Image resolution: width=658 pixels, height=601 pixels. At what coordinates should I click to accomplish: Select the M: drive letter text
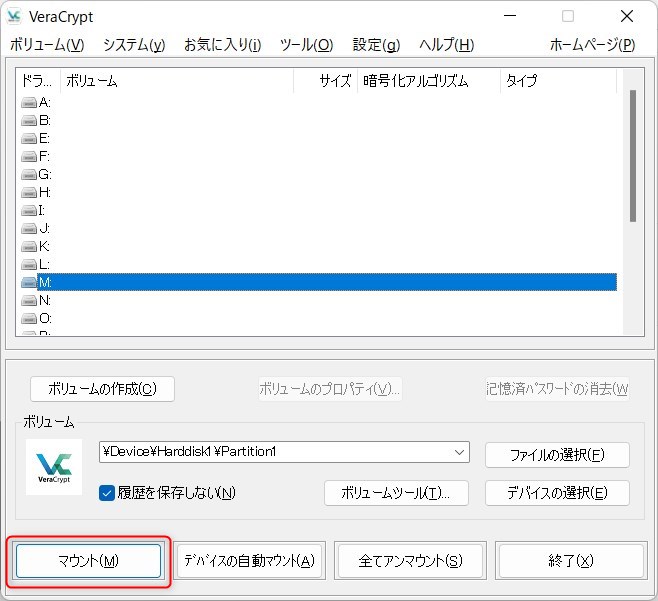coord(45,282)
